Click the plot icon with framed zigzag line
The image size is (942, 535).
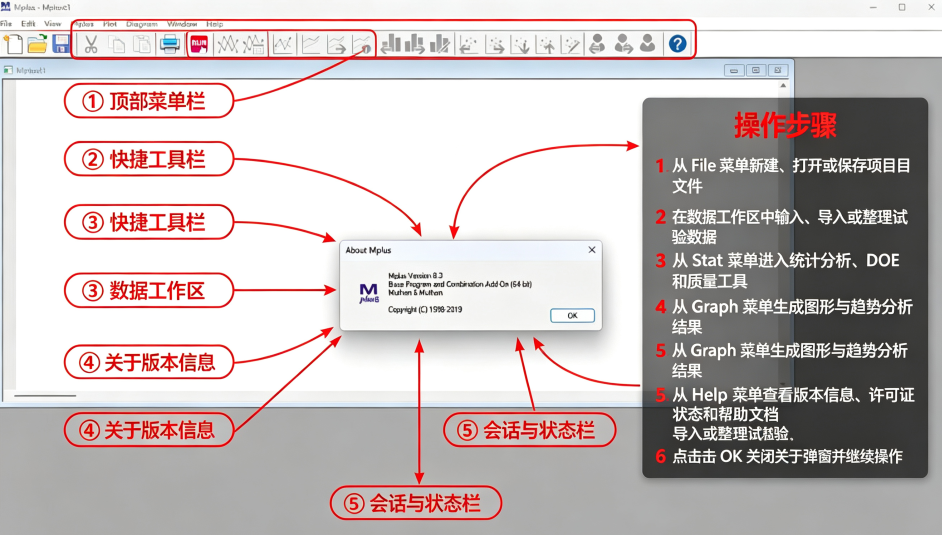(x=283, y=44)
